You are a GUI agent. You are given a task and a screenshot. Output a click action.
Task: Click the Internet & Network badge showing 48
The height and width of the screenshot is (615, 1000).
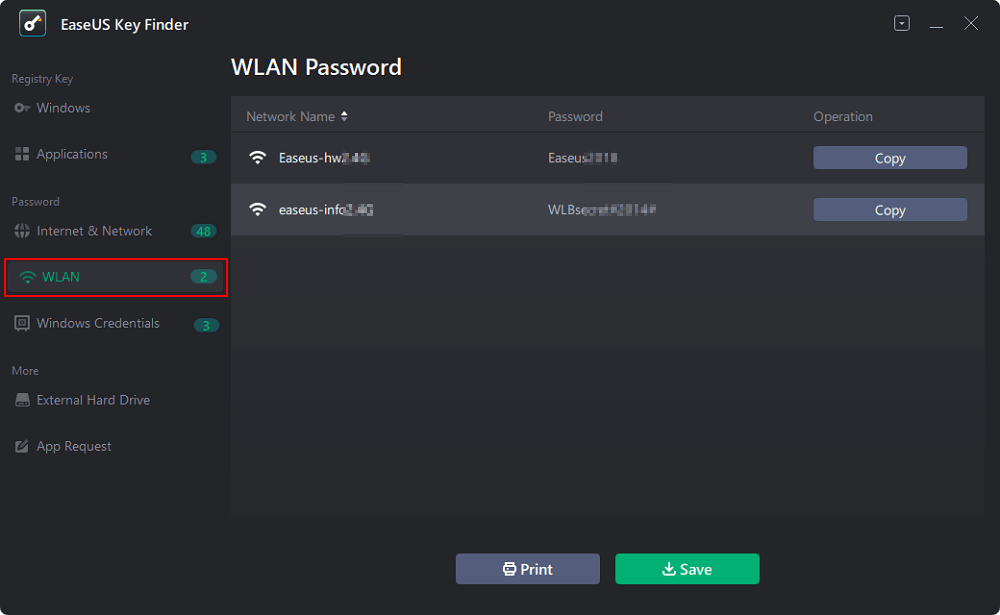[203, 230]
